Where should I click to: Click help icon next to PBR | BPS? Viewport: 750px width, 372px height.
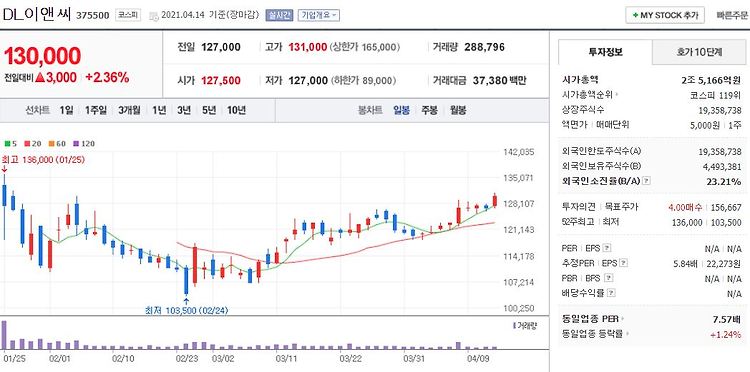pos(608,278)
